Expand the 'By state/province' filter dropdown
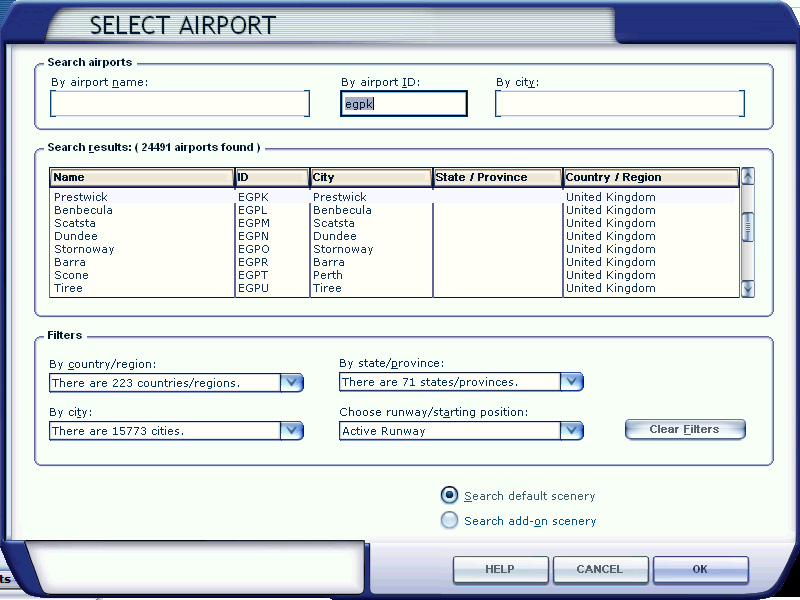Image resolution: width=800 pixels, height=600 pixels. click(x=571, y=382)
